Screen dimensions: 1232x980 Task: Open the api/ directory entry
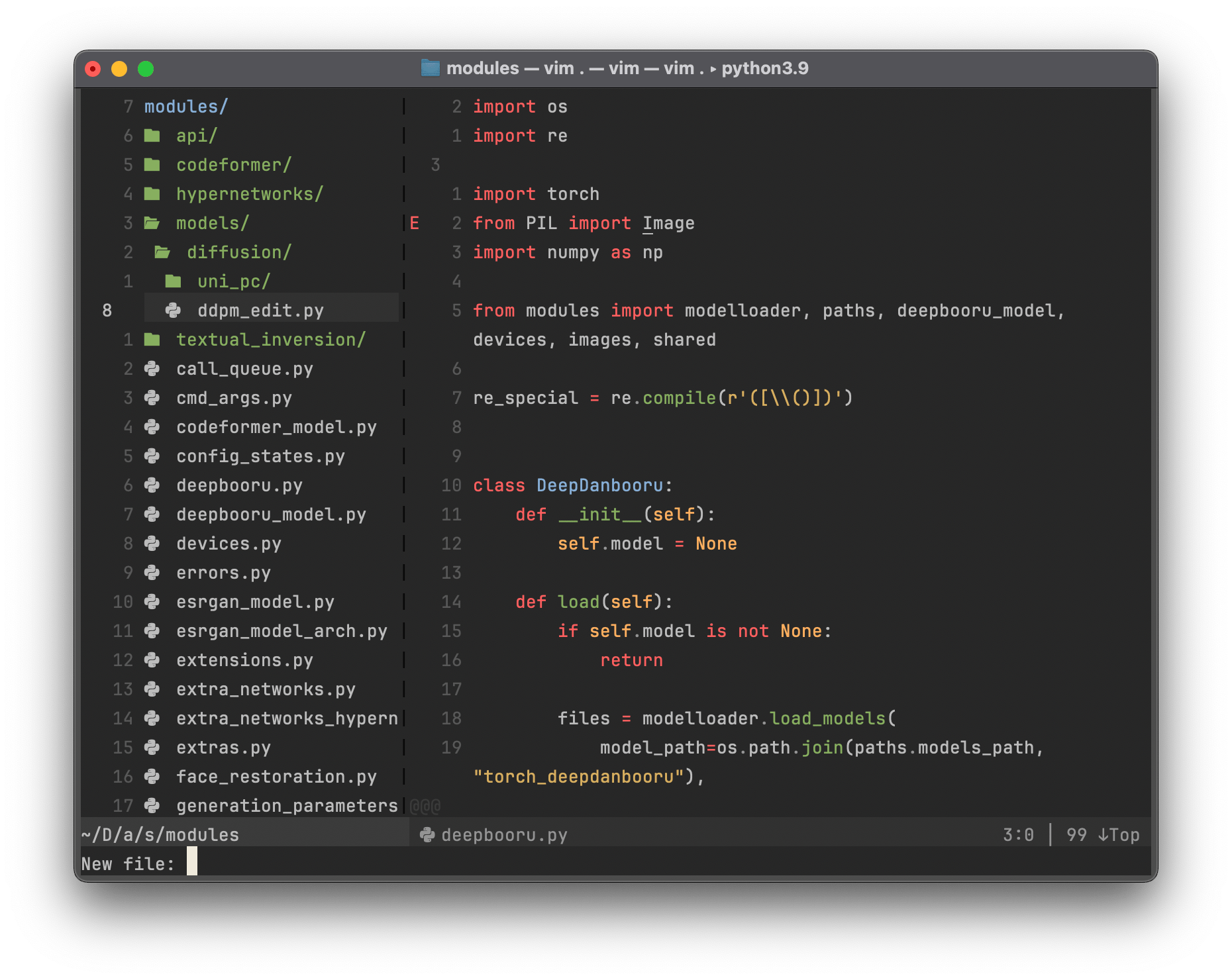197,136
